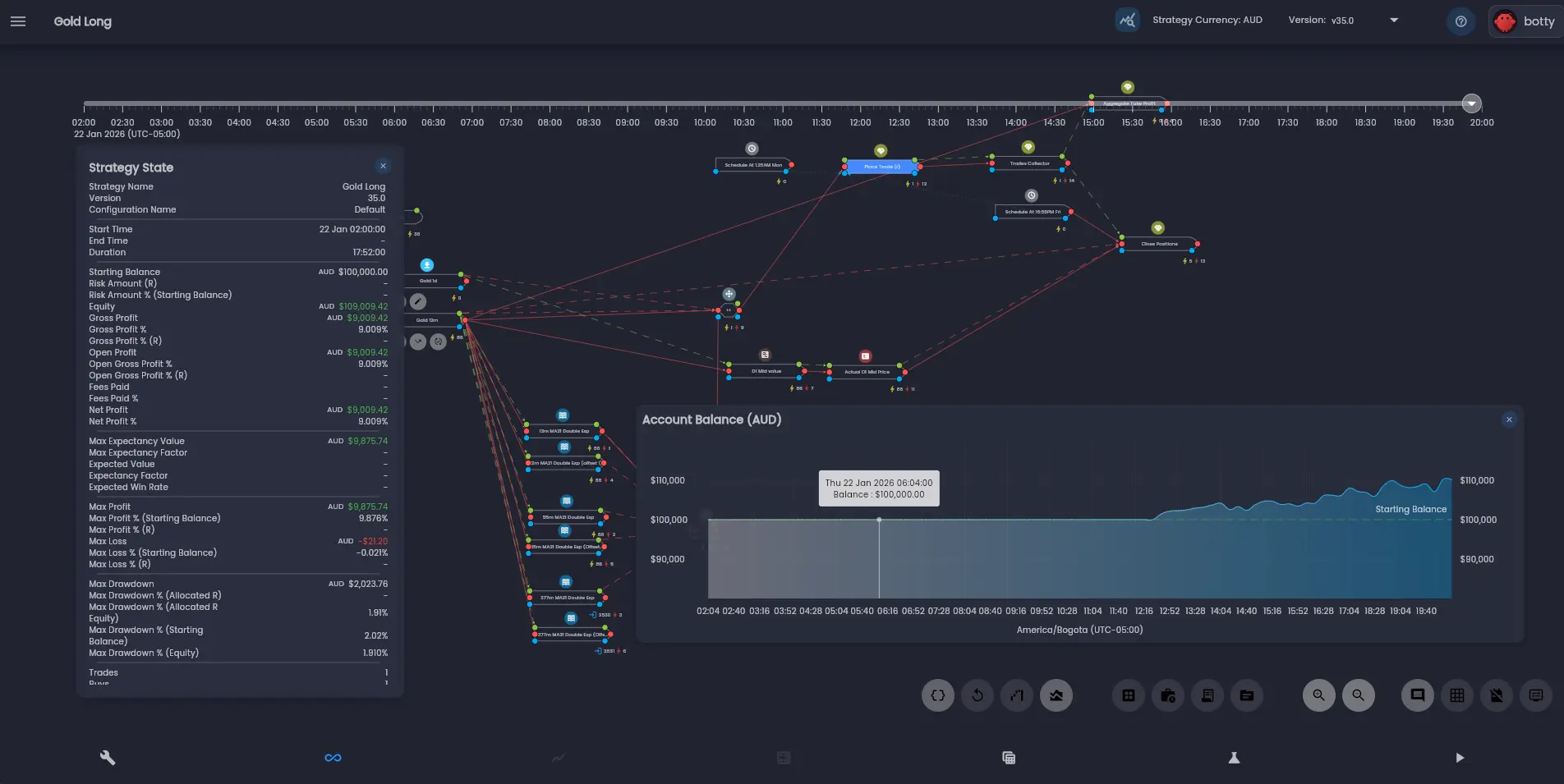This screenshot has width=1564, height=784.
Task: Select the blue Place Trade node
Action: [881, 167]
